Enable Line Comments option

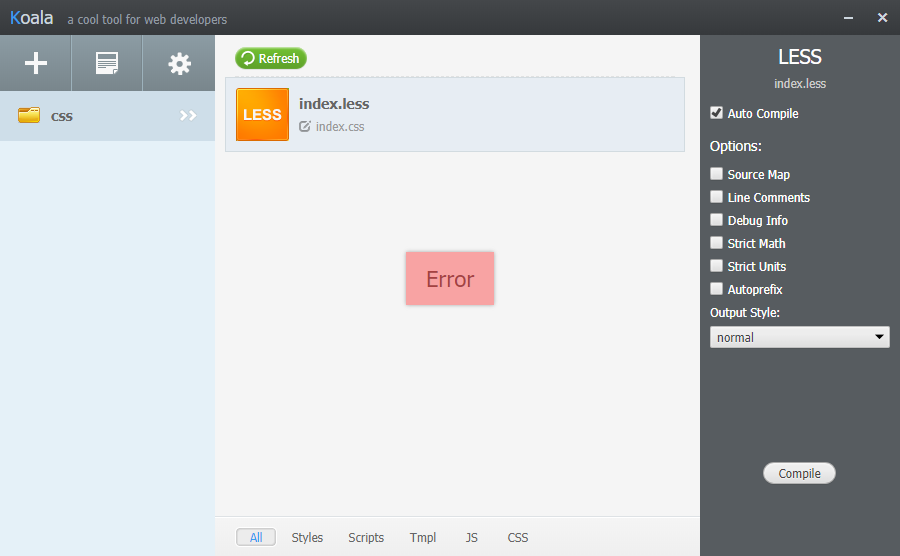(716, 196)
